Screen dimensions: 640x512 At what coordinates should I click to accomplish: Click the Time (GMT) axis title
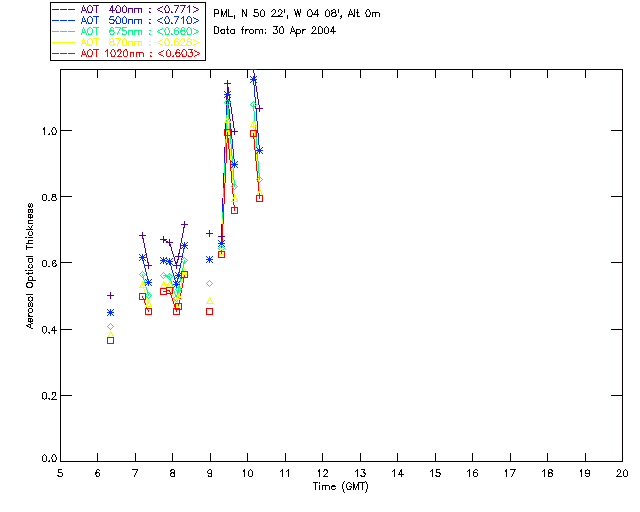coord(340,487)
